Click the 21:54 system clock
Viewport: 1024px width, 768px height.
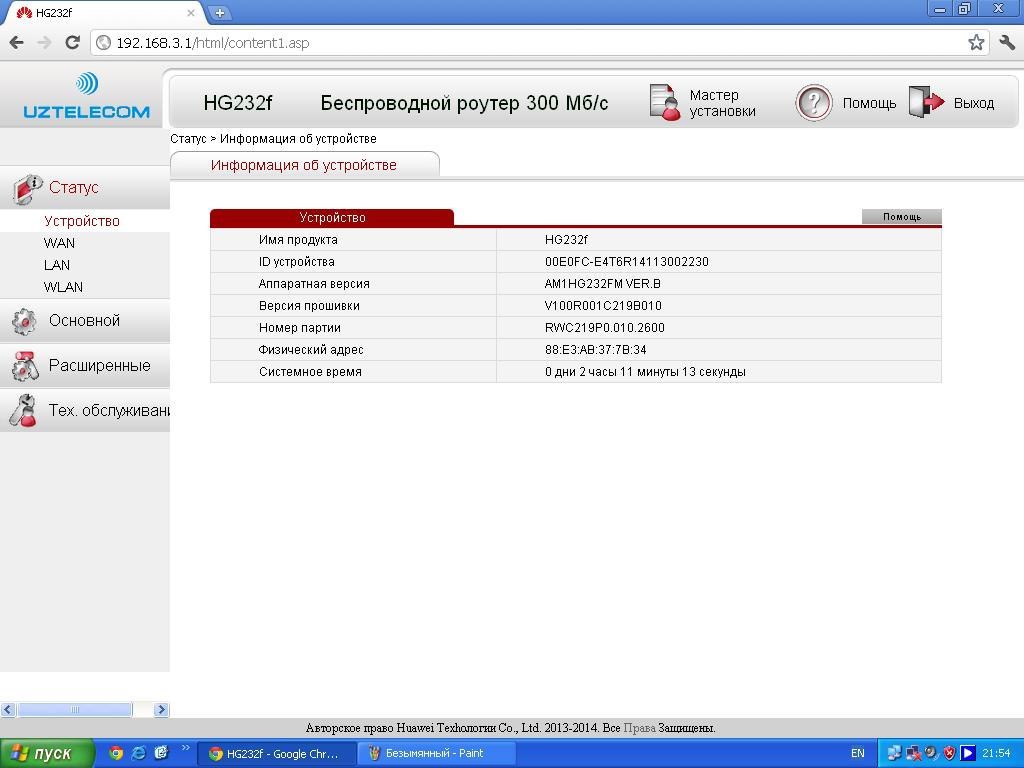coord(997,753)
